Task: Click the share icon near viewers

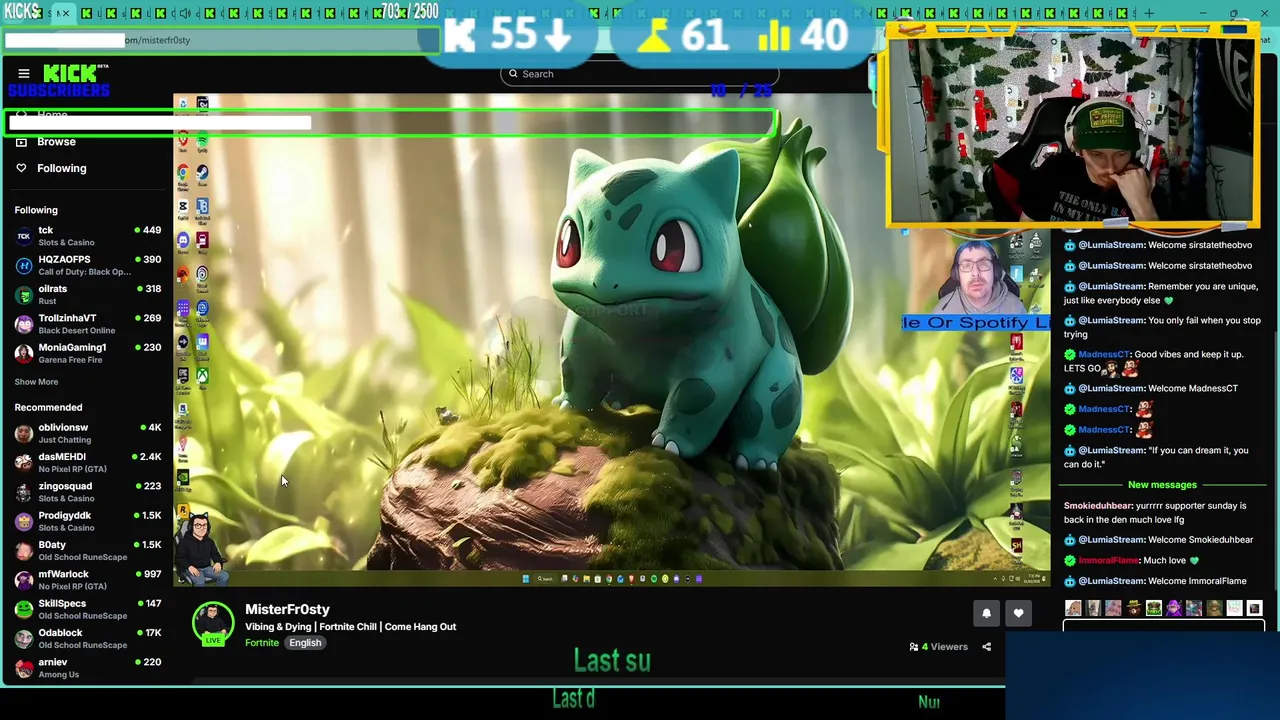Action: 986,647
